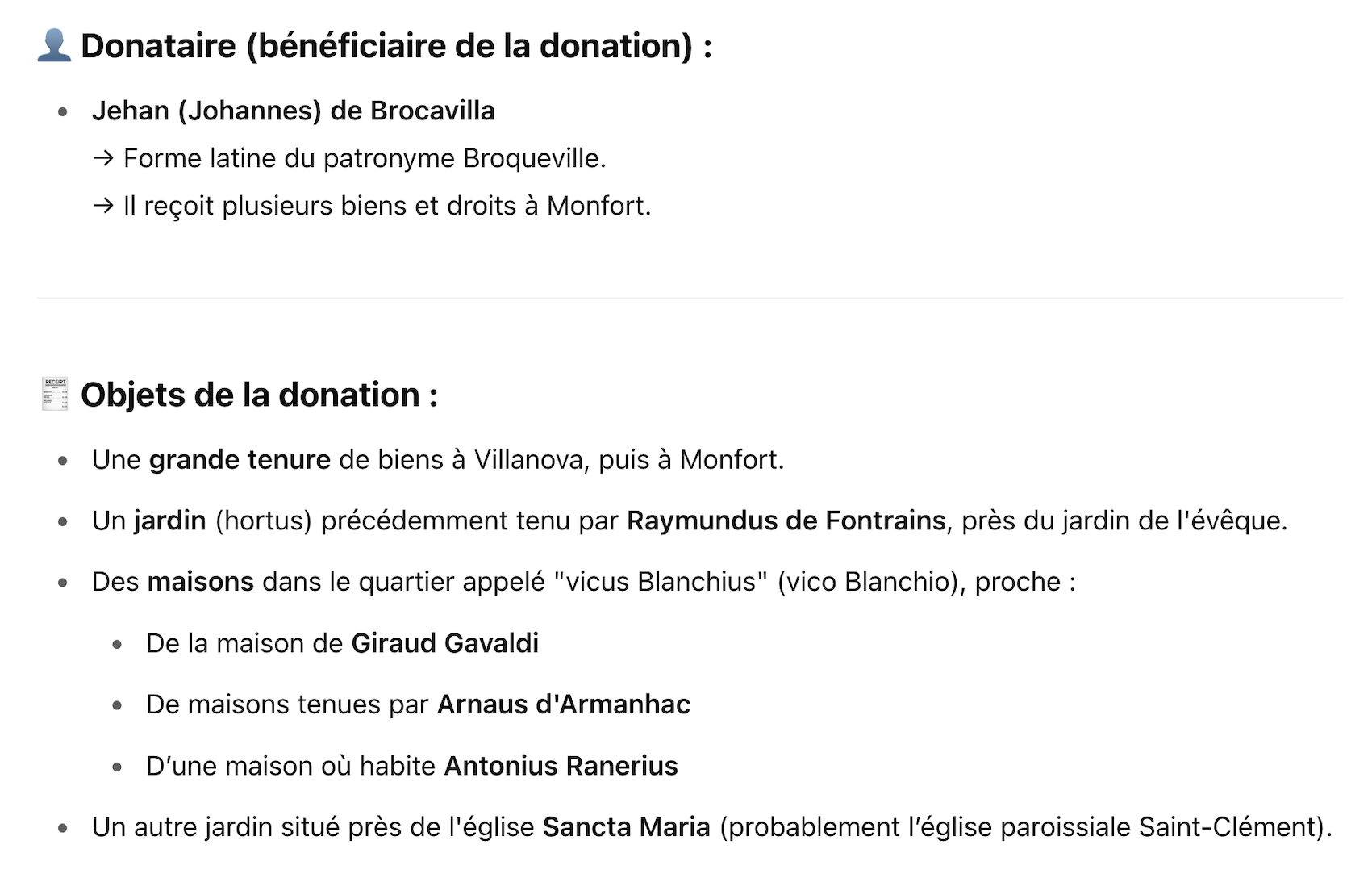Image resolution: width=1372 pixels, height=878 pixels.
Task: Click the line mentioning patronyme Broqueville
Action: [348, 158]
